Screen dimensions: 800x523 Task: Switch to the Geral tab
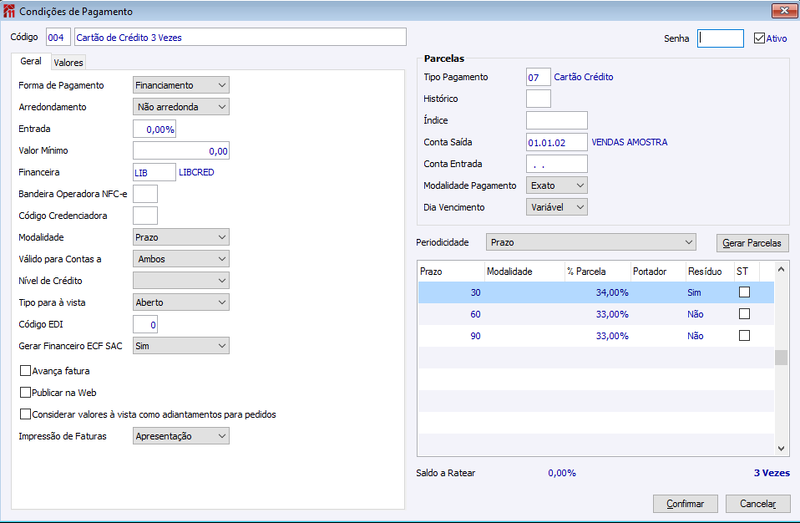(x=31, y=61)
